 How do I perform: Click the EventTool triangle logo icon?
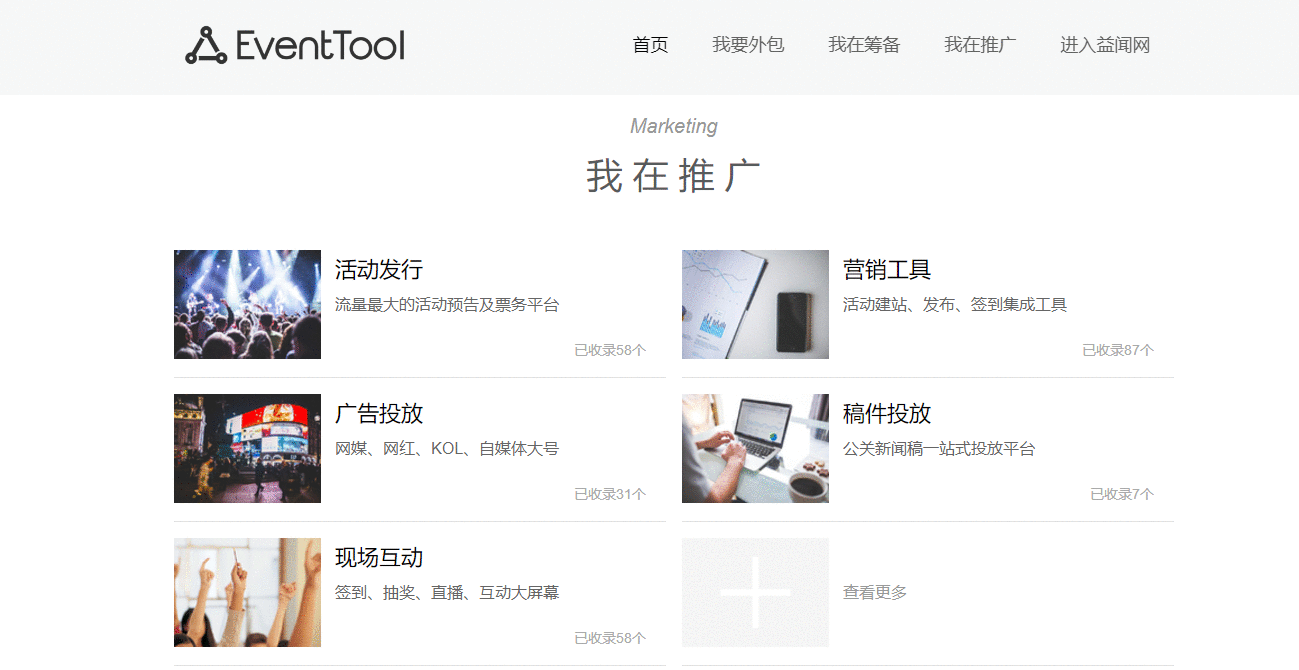coord(206,46)
